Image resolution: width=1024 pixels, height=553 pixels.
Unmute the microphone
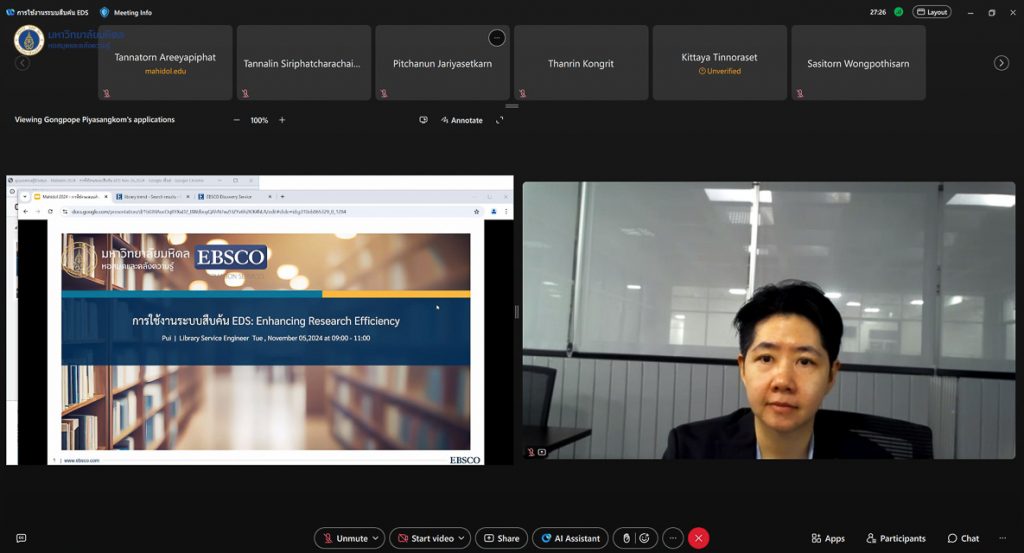tap(343, 538)
